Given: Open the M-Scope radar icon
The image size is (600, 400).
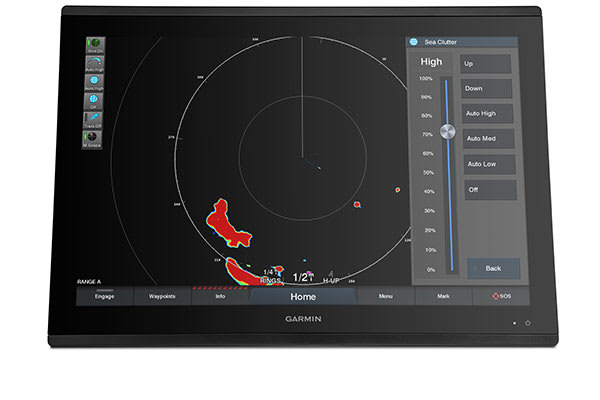Looking at the screenshot, I should point(97,138).
